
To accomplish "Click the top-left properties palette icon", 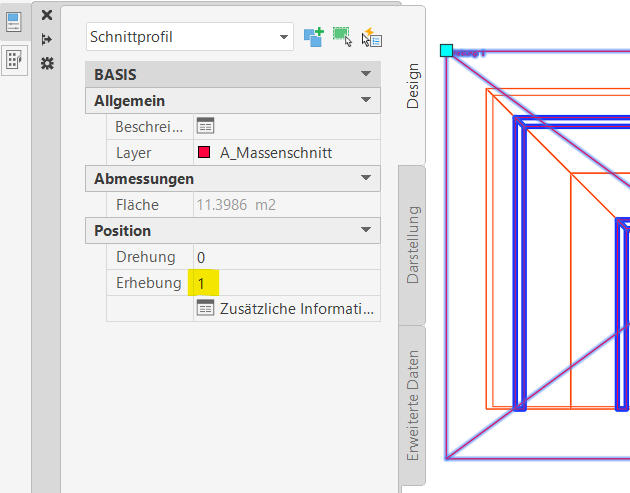I will click(15, 23).
